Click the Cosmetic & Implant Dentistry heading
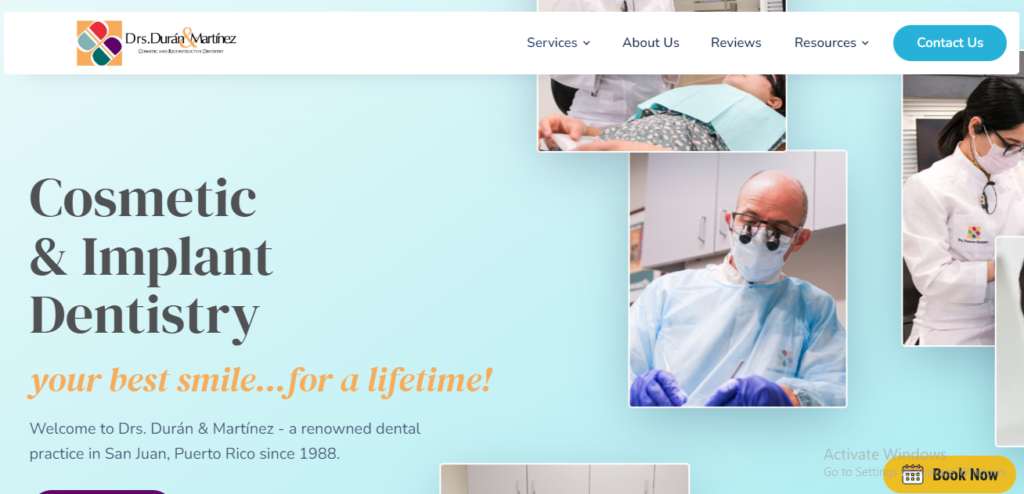This screenshot has width=1024, height=494. [152, 257]
